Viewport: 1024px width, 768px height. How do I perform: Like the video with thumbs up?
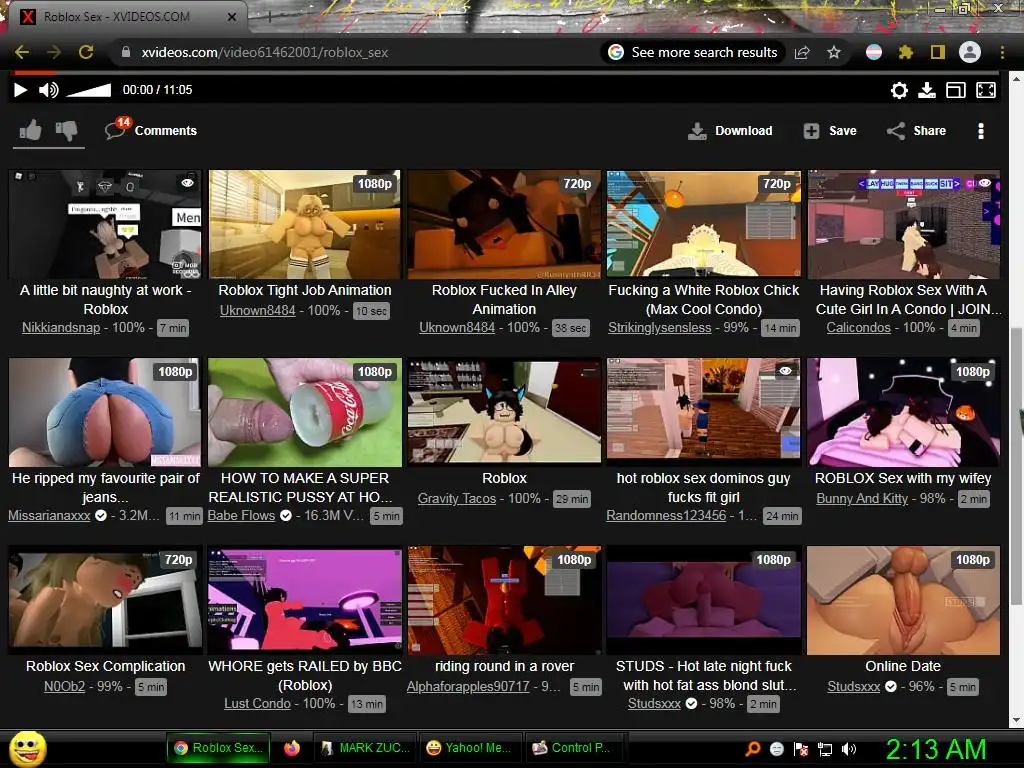31,131
